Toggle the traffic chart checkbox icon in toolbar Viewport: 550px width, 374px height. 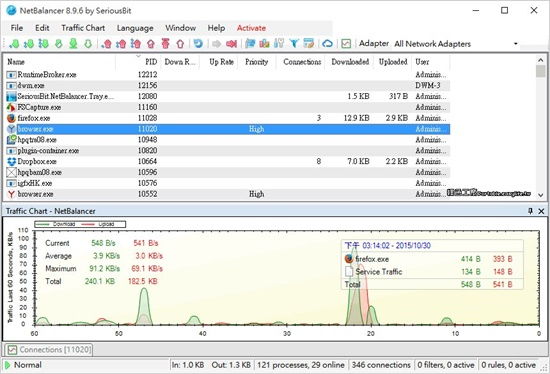click(346, 44)
